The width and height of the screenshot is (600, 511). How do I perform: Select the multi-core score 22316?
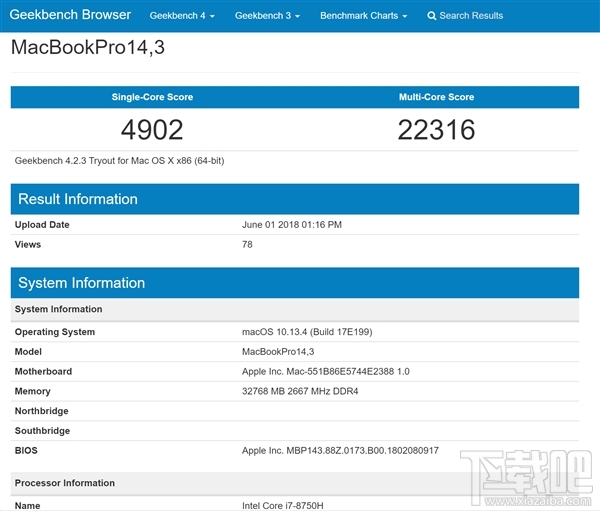pos(436,130)
